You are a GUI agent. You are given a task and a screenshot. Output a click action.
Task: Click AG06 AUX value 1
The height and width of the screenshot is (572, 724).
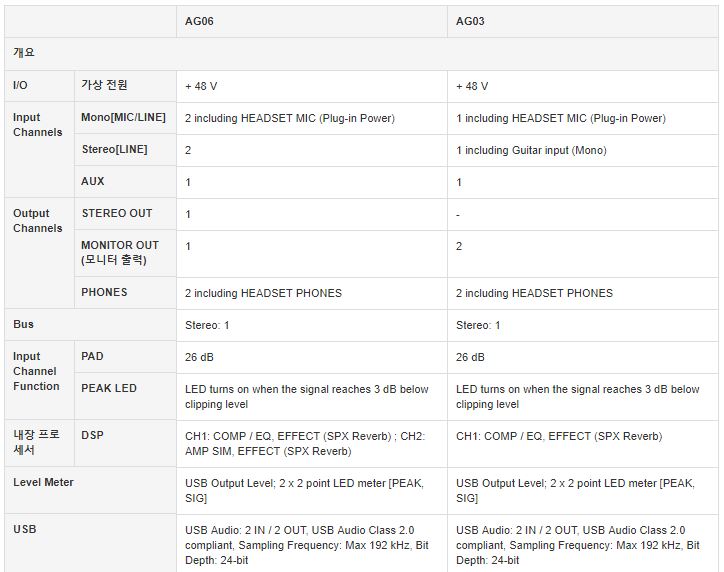[x=188, y=182]
